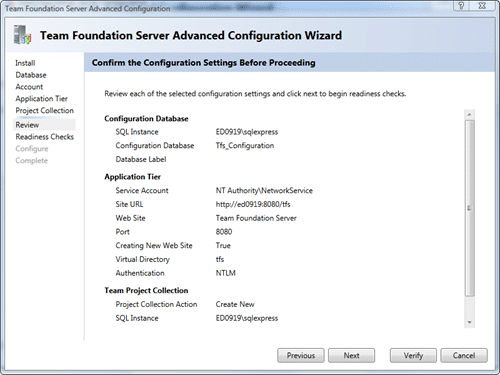
Task: Select NT Authority\NetworkService value
Action: coord(264,191)
